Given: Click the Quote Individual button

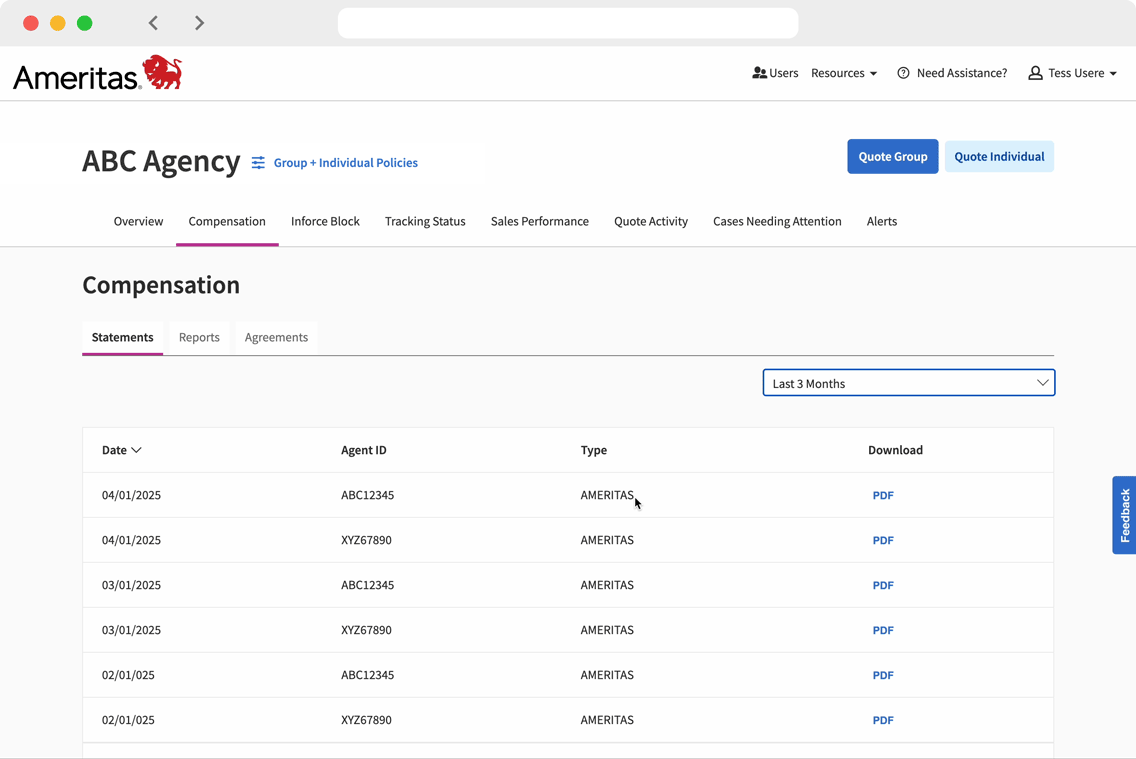Looking at the screenshot, I should coord(999,156).
